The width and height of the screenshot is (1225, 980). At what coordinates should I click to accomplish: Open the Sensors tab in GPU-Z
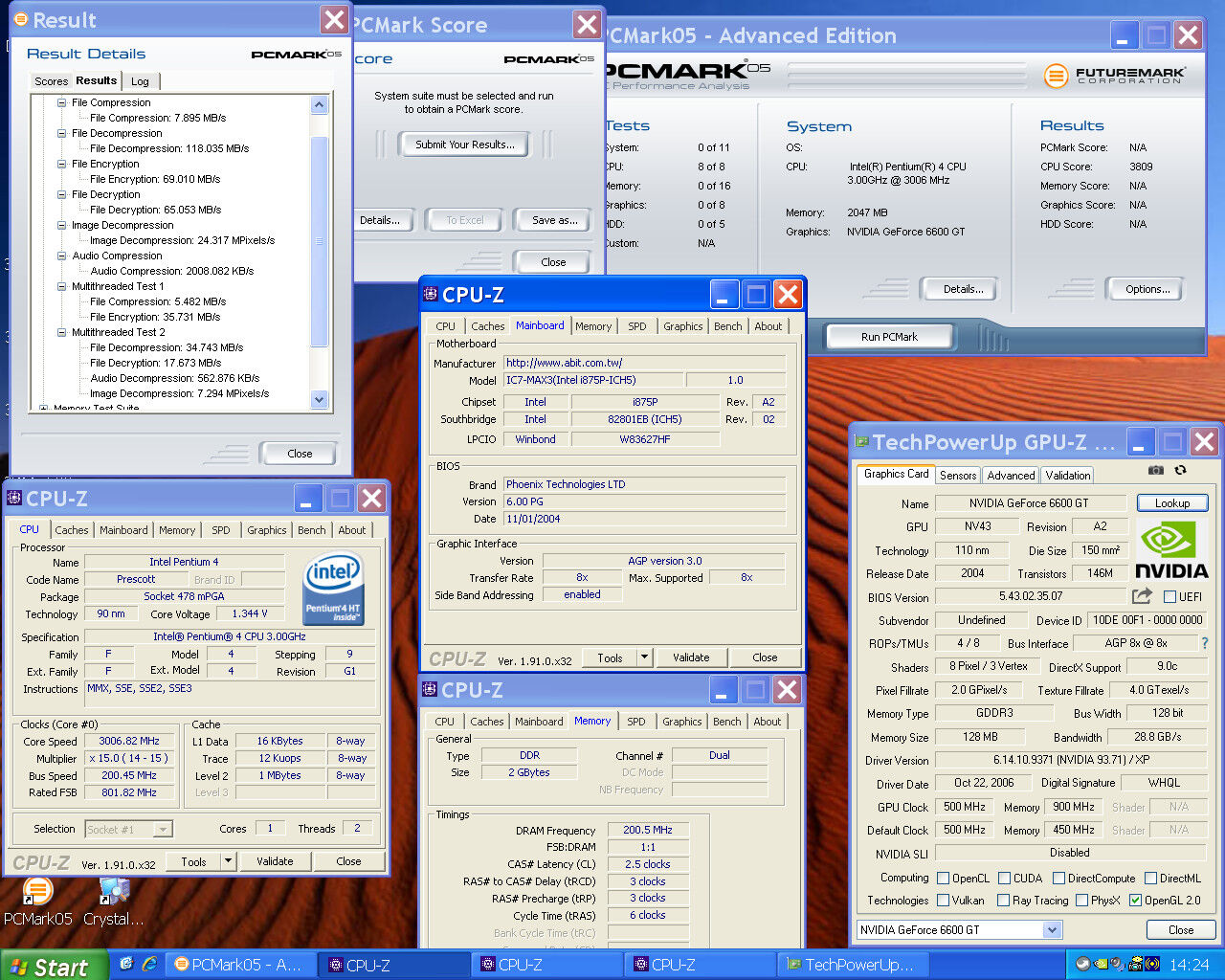click(958, 475)
